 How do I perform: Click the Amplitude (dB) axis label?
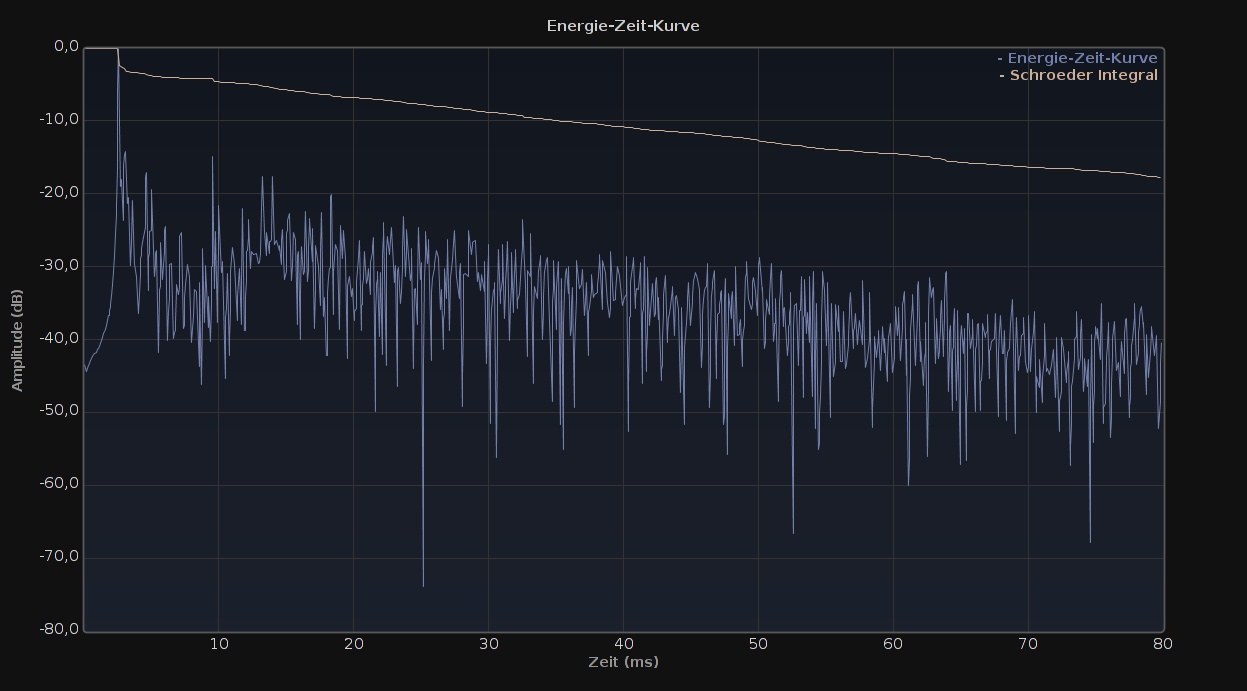tap(17, 340)
